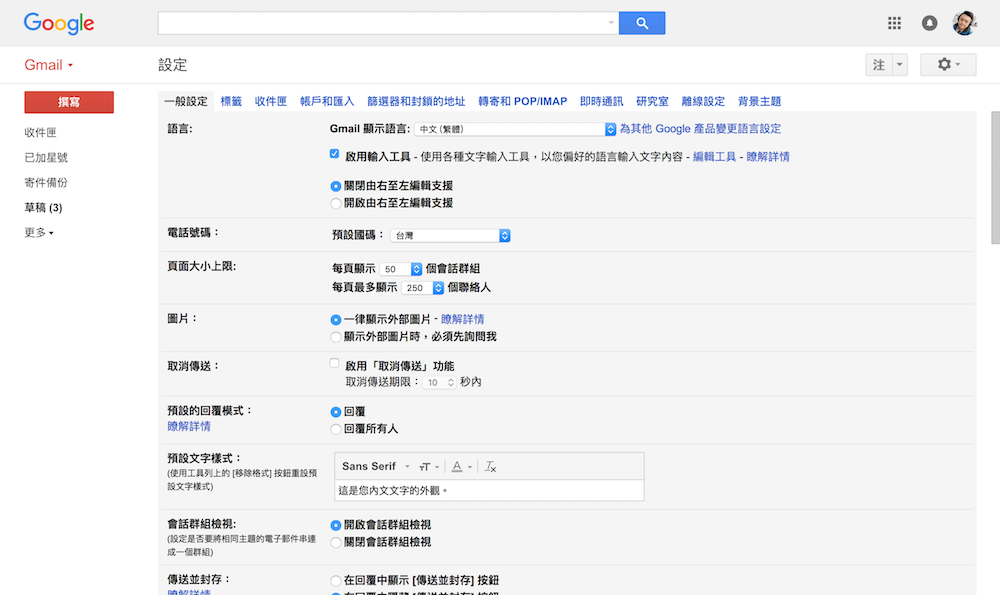
Task: Select 開啟由右至左編輯支援 radio button
Action: pyautogui.click(x=334, y=202)
